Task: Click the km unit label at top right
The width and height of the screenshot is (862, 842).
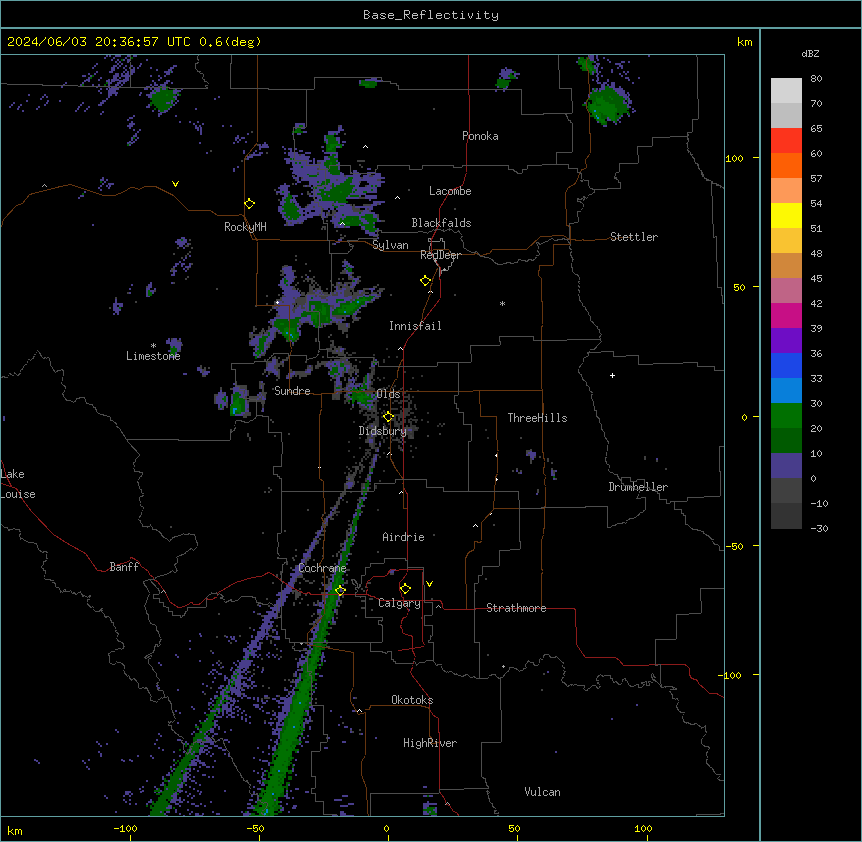Action: tap(745, 42)
